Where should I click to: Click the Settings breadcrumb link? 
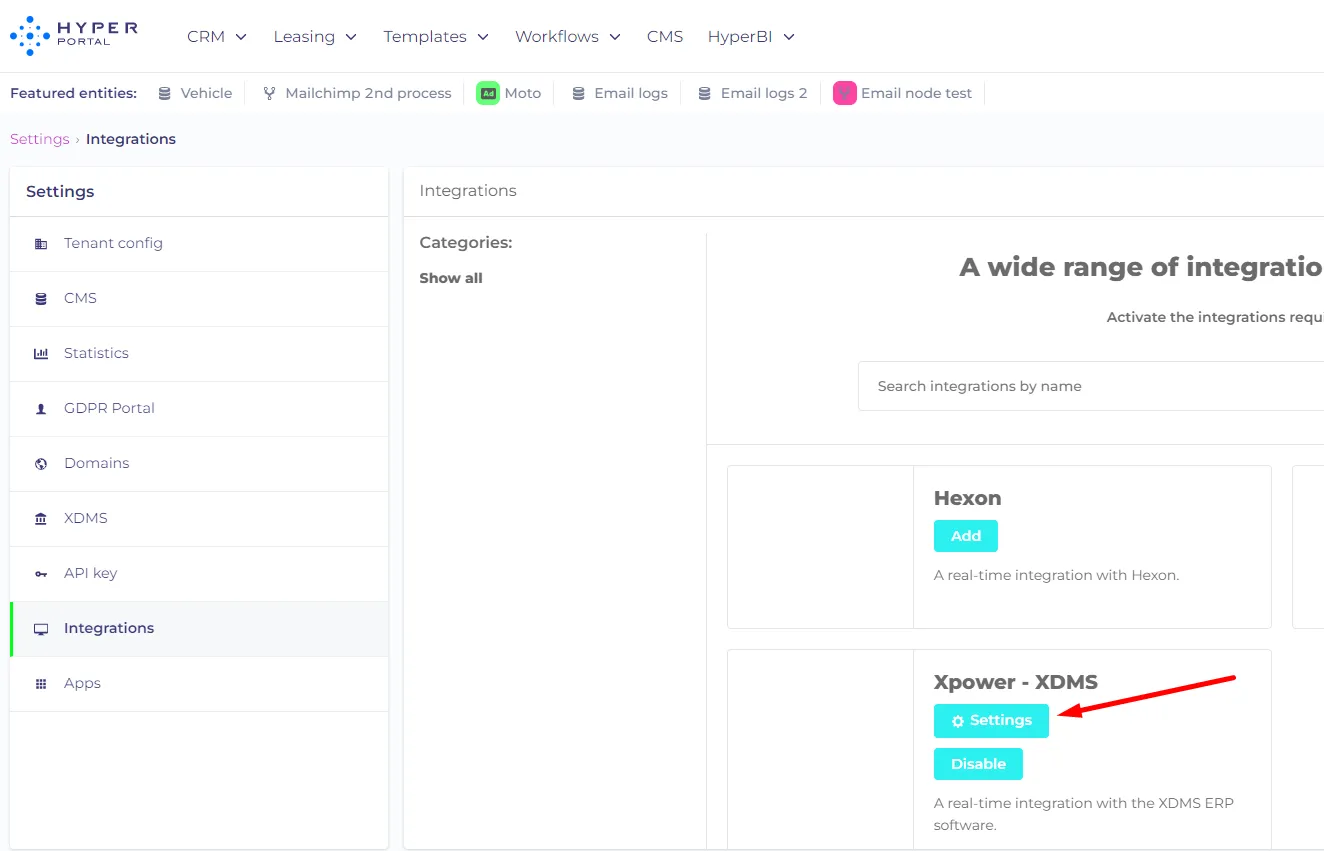click(x=40, y=139)
